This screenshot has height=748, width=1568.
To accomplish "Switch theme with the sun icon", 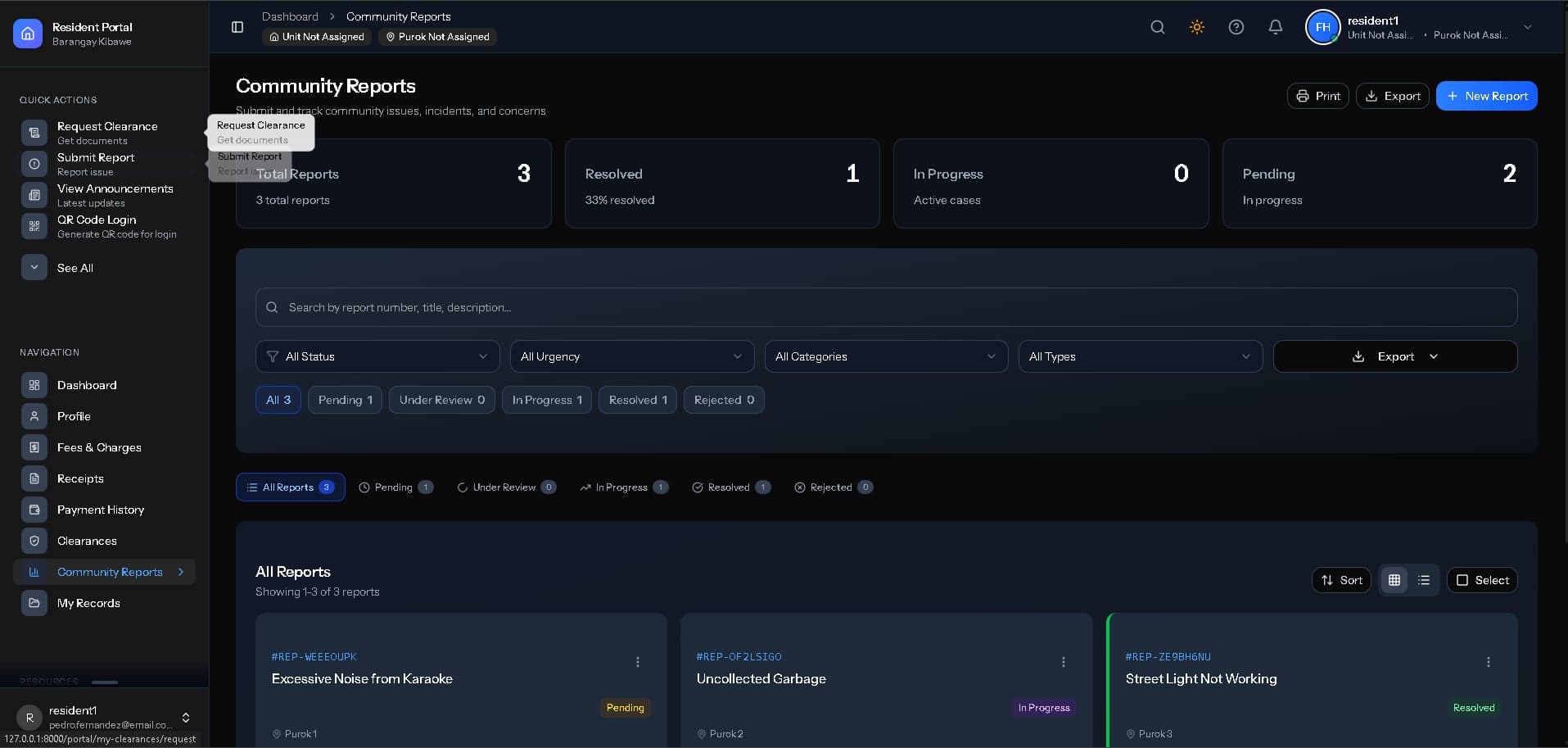I will click(1197, 27).
